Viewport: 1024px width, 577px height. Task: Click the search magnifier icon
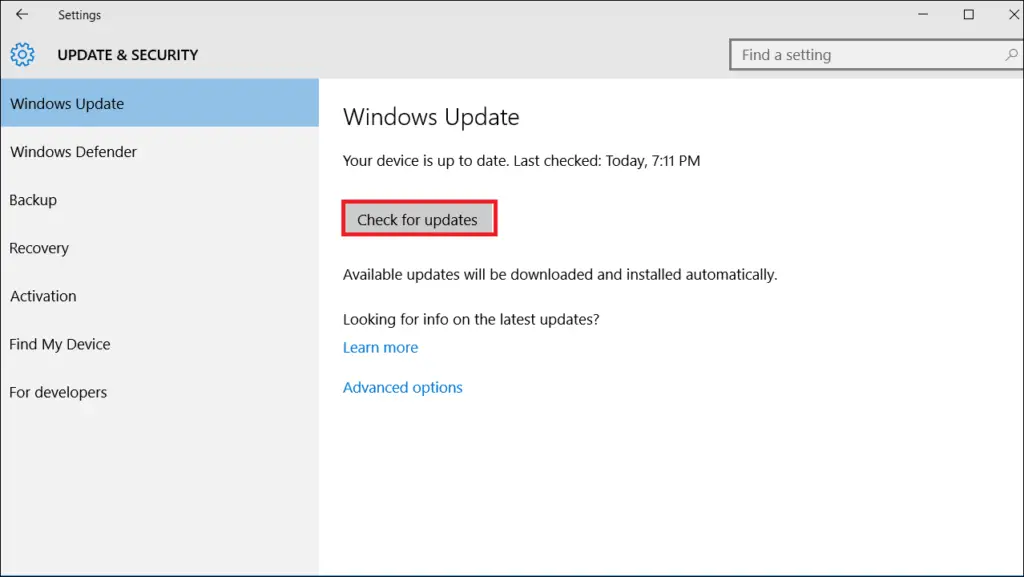coord(1011,55)
